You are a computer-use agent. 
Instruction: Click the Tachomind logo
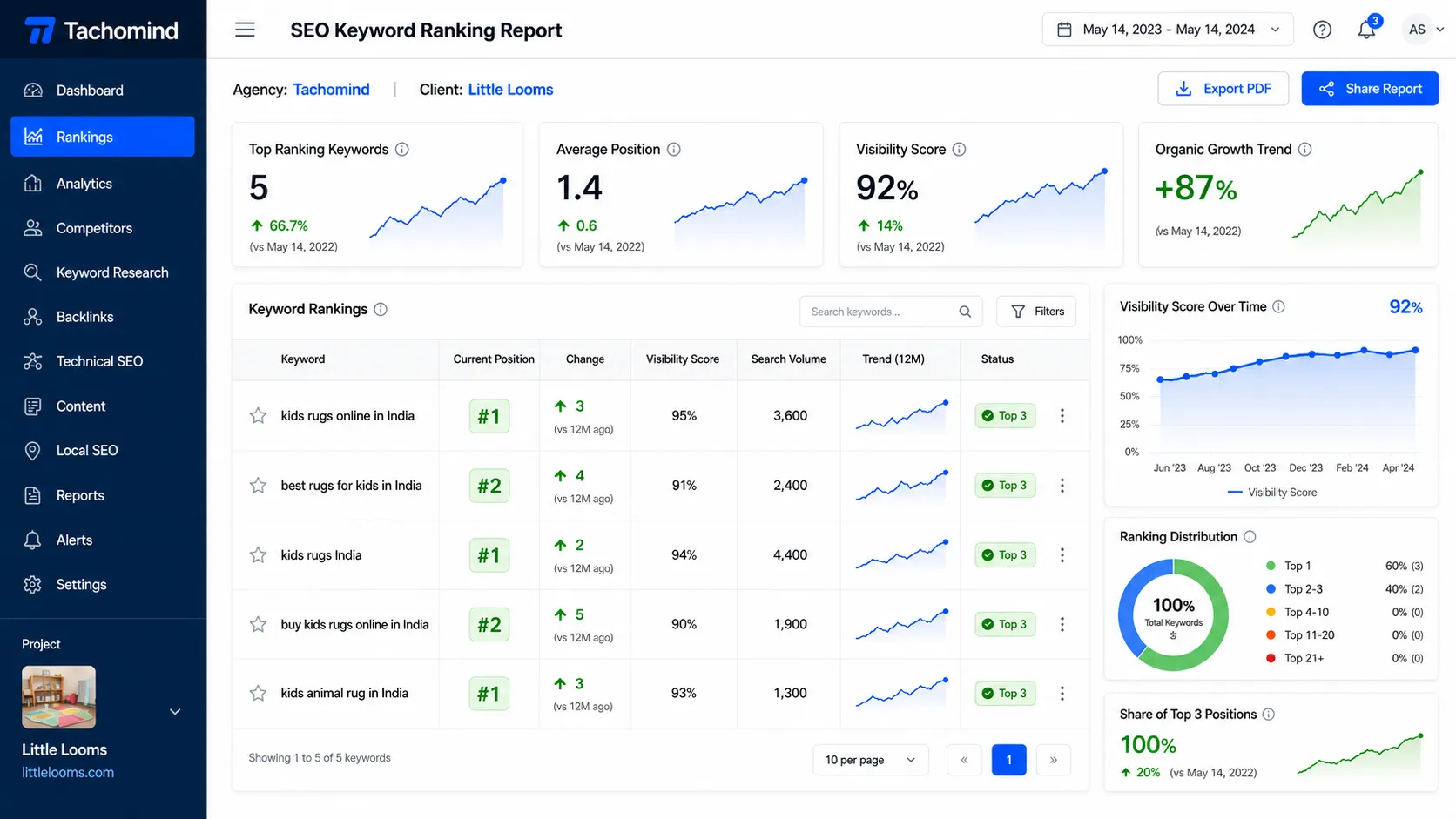pos(102,30)
